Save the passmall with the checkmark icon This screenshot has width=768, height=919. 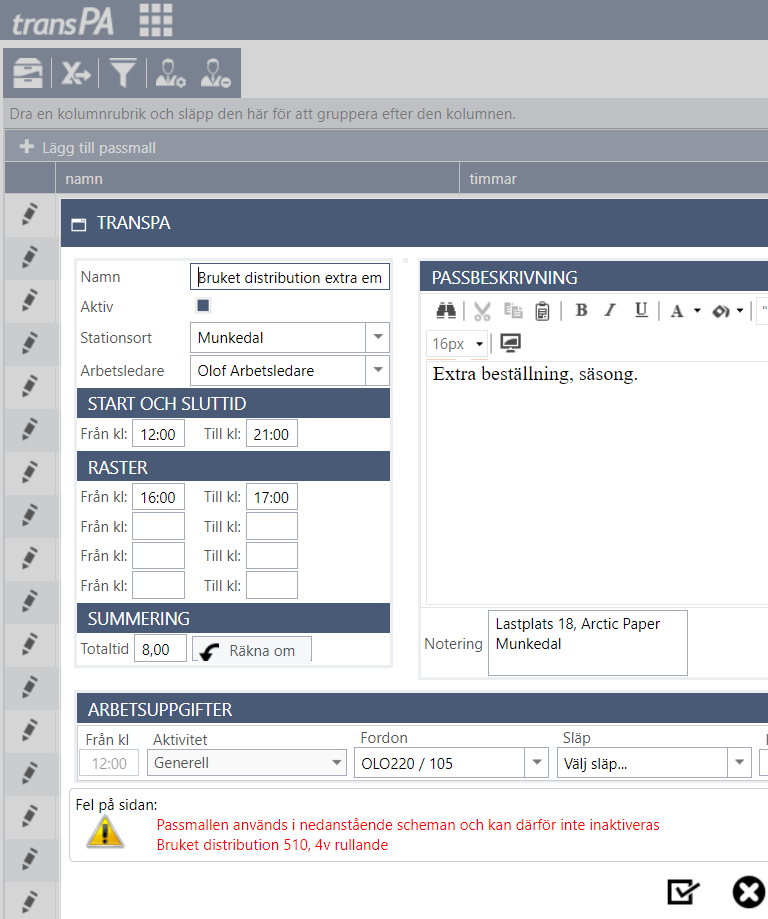pyautogui.click(x=683, y=892)
